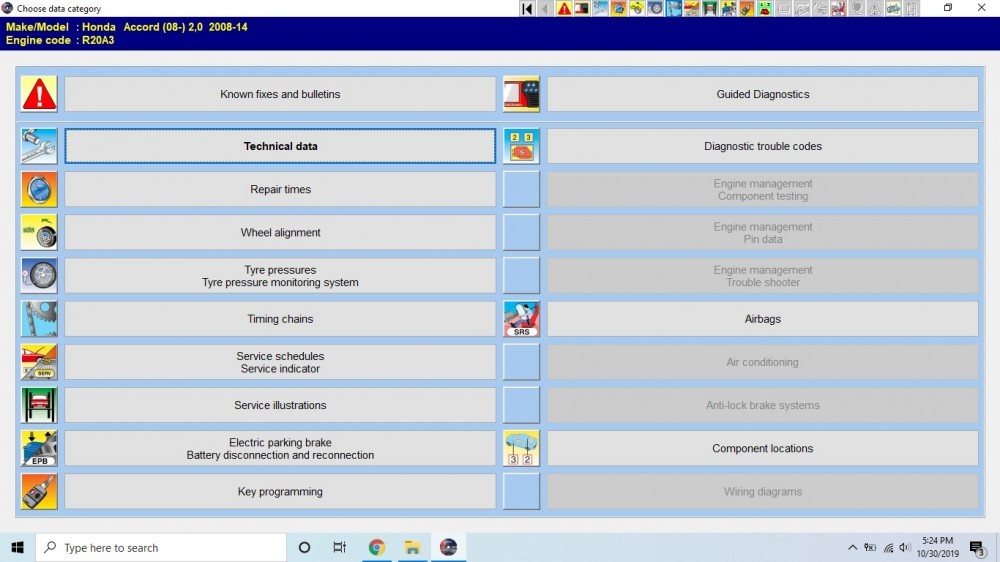Click the icon beside Guided Diagnostics button

click(x=521, y=94)
